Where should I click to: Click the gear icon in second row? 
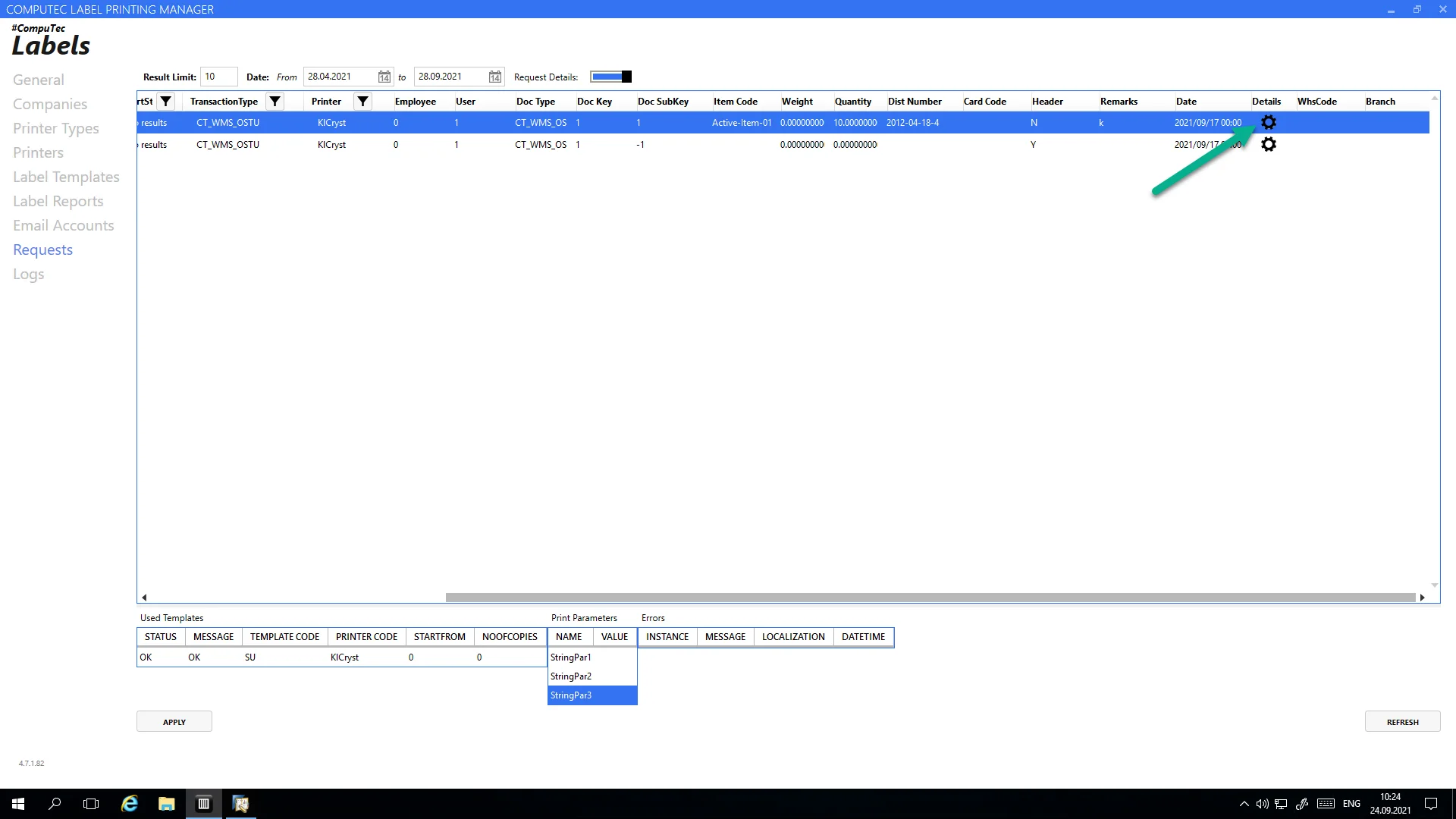pyautogui.click(x=1269, y=145)
